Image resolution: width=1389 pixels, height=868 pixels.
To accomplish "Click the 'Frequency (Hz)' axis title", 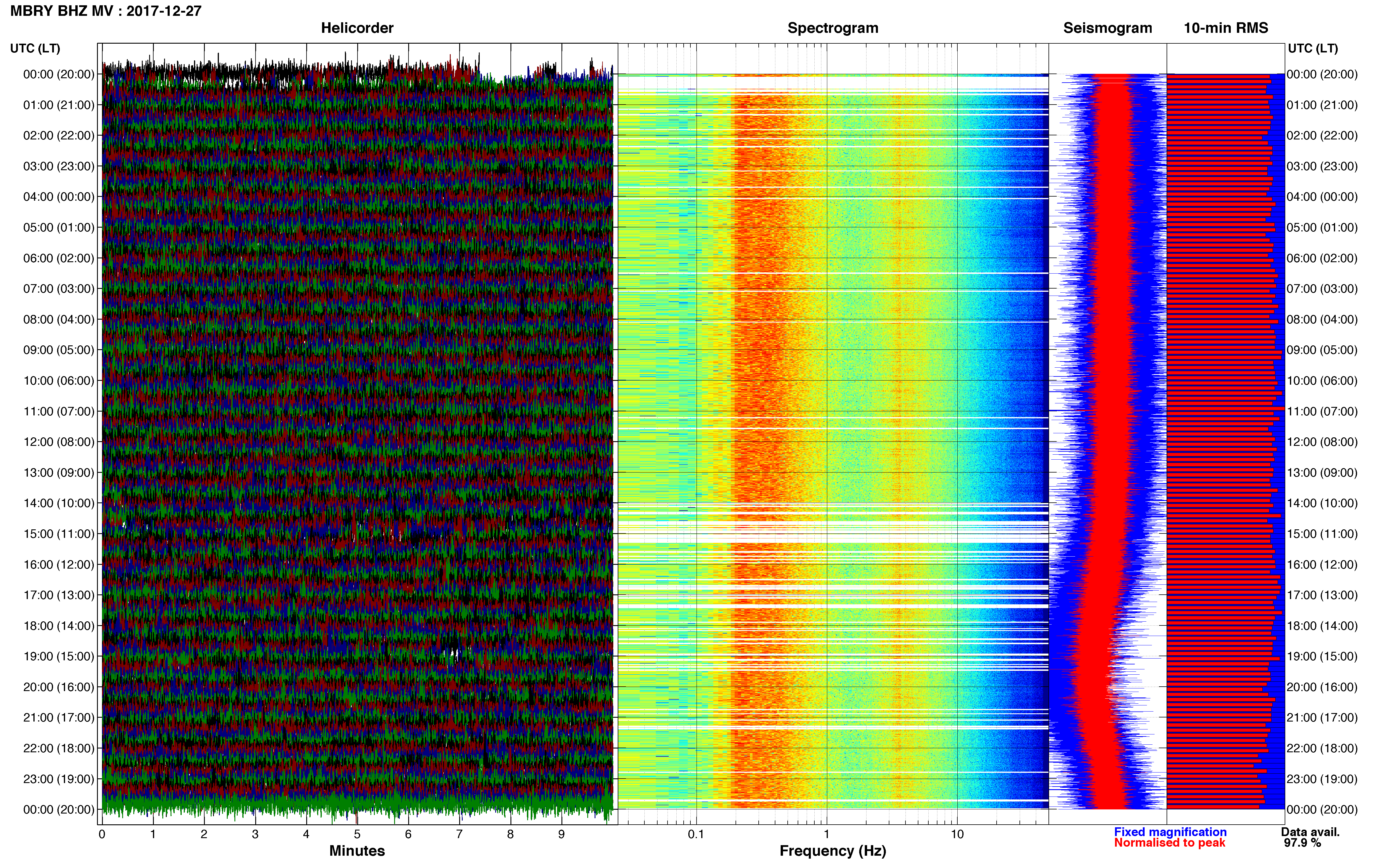I will (x=833, y=851).
